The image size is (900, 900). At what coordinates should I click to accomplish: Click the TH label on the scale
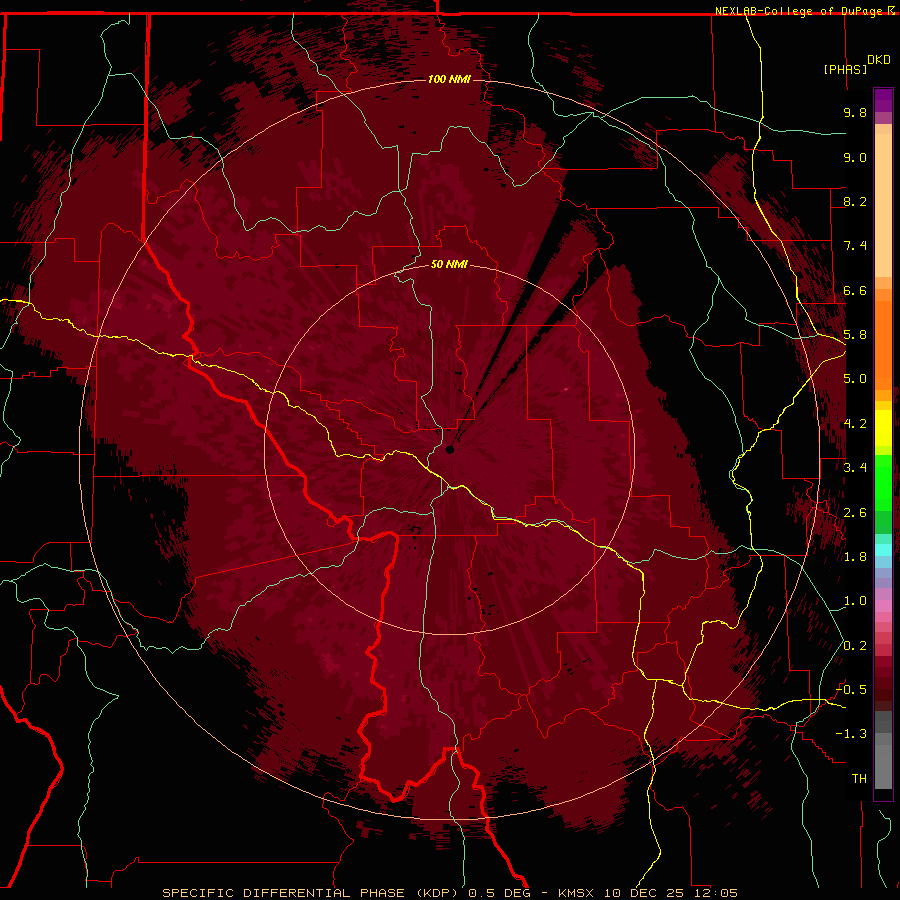point(859,779)
